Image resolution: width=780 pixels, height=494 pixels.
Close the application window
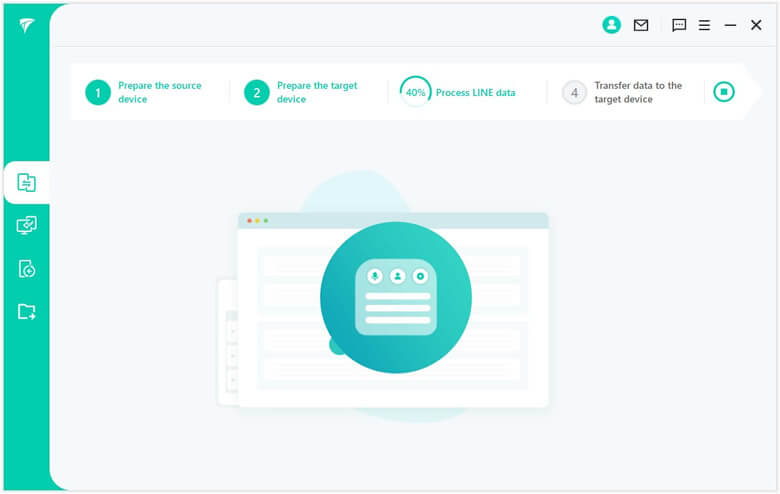point(756,25)
